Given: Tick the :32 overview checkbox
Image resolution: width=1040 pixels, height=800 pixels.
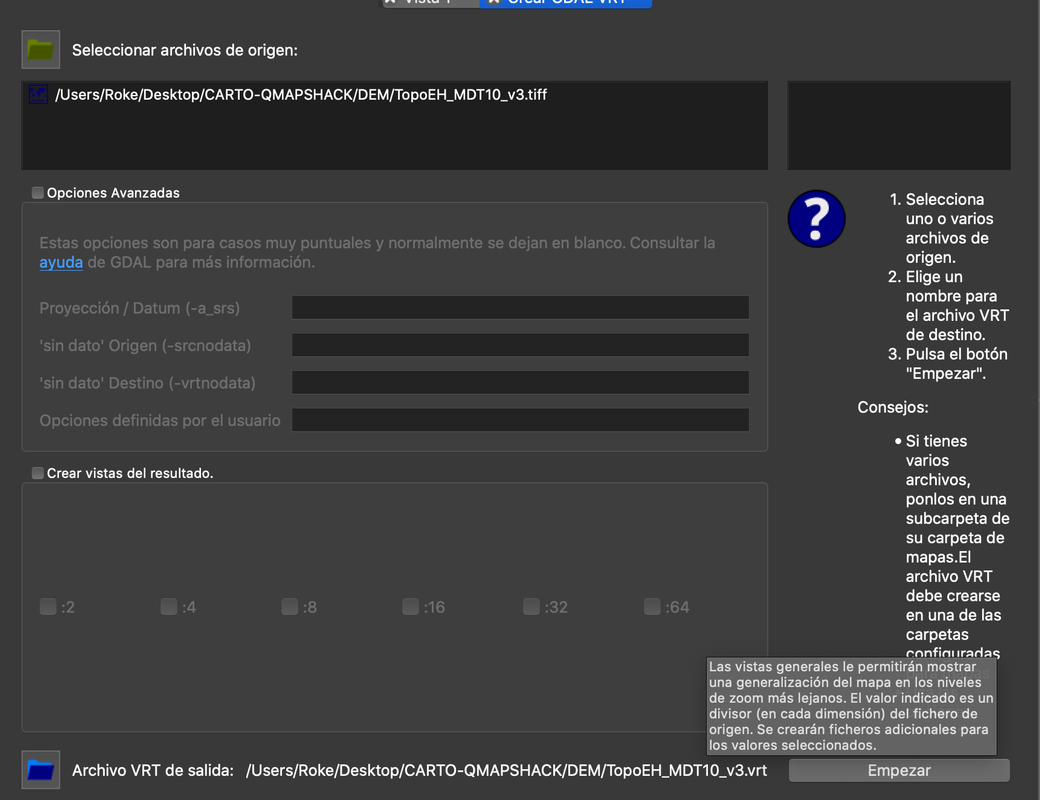Looking at the screenshot, I should 531,607.
